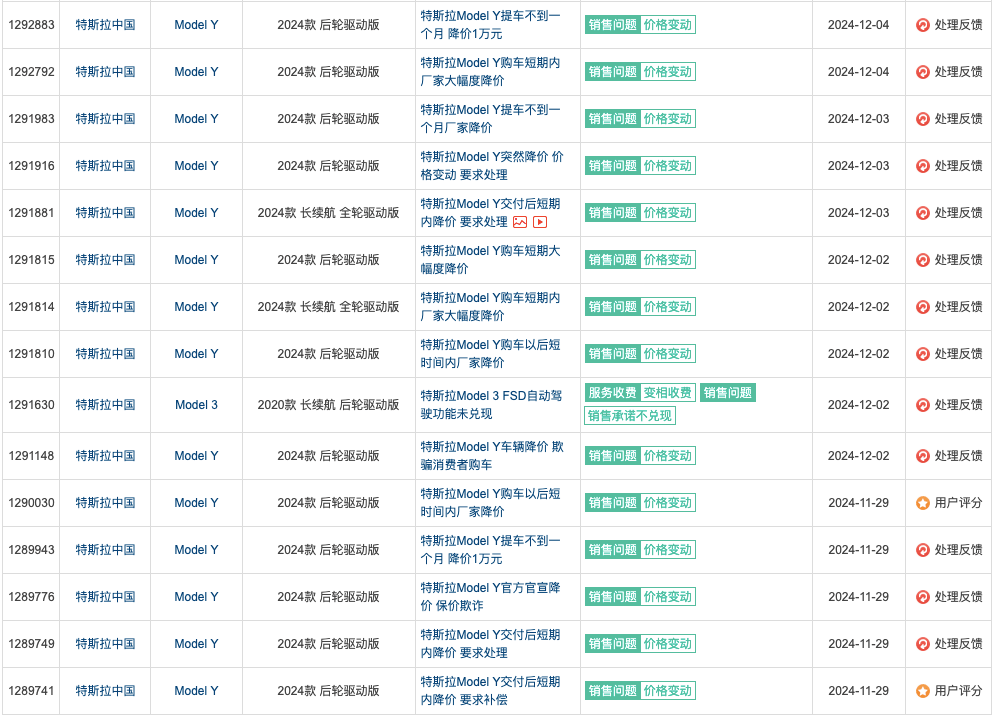This screenshot has width=997, height=718.
Task: Click the video play icon in complaint 1291881
Action: point(540,222)
